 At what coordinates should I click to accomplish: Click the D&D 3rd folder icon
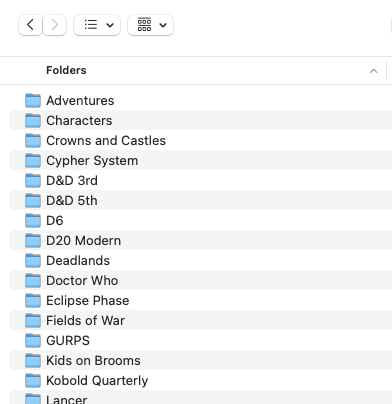tap(33, 181)
